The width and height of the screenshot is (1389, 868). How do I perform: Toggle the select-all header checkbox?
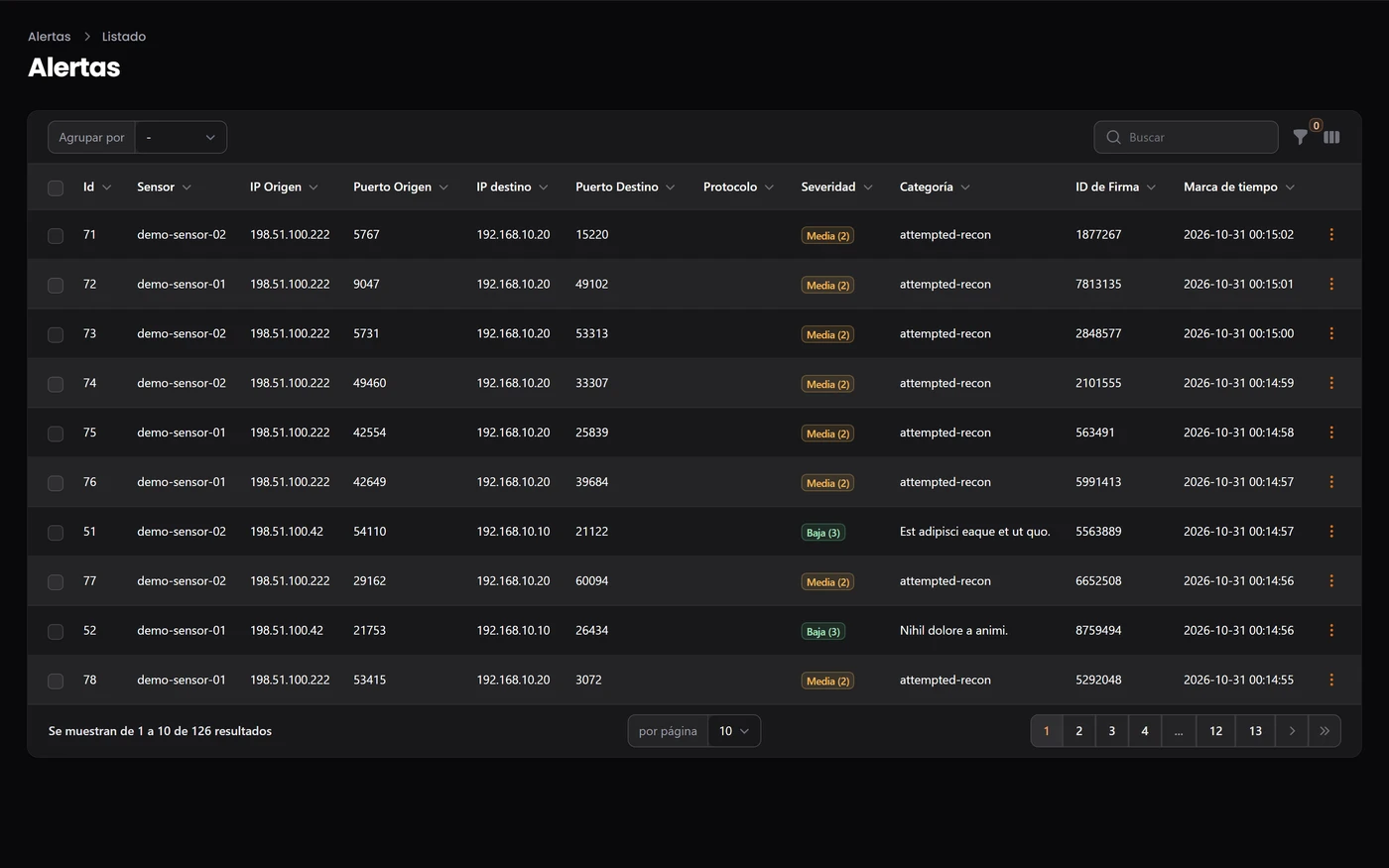coord(56,187)
